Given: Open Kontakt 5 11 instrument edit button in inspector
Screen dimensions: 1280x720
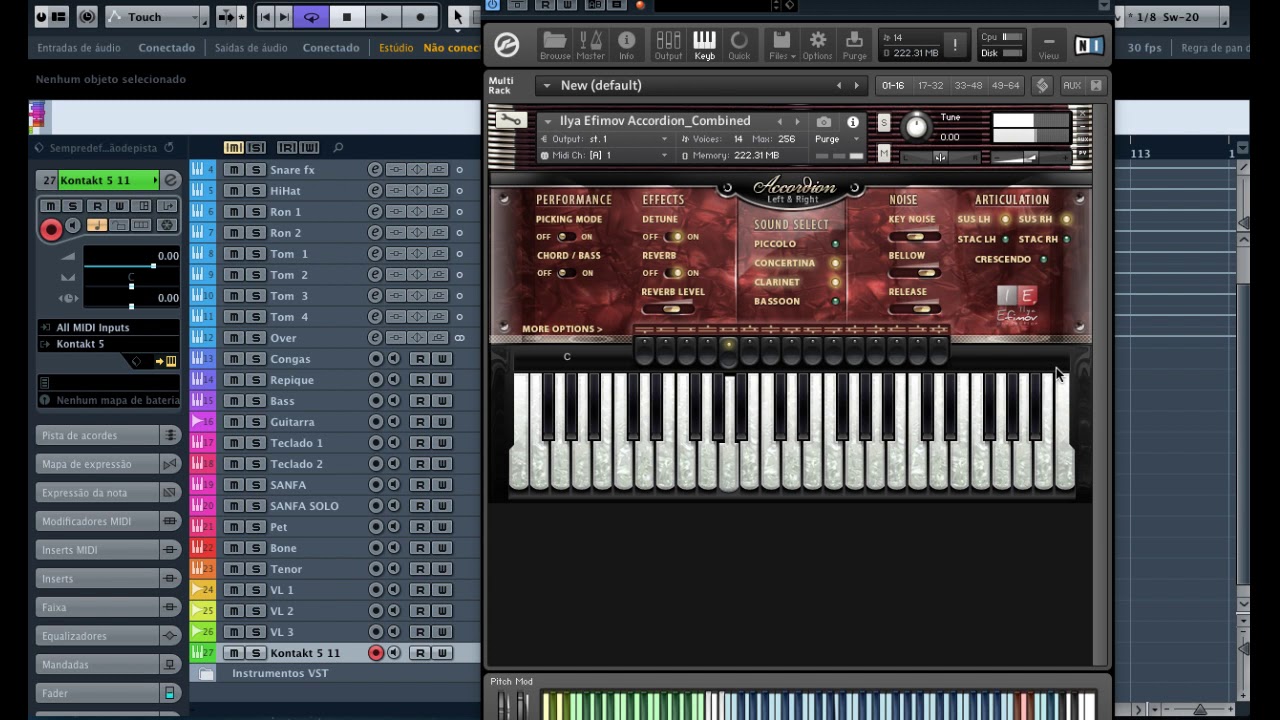Looking at the screenshot, I should click(171, 180).
